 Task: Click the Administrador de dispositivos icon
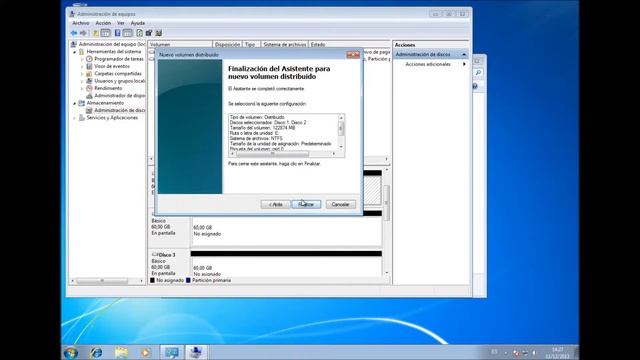89,96
